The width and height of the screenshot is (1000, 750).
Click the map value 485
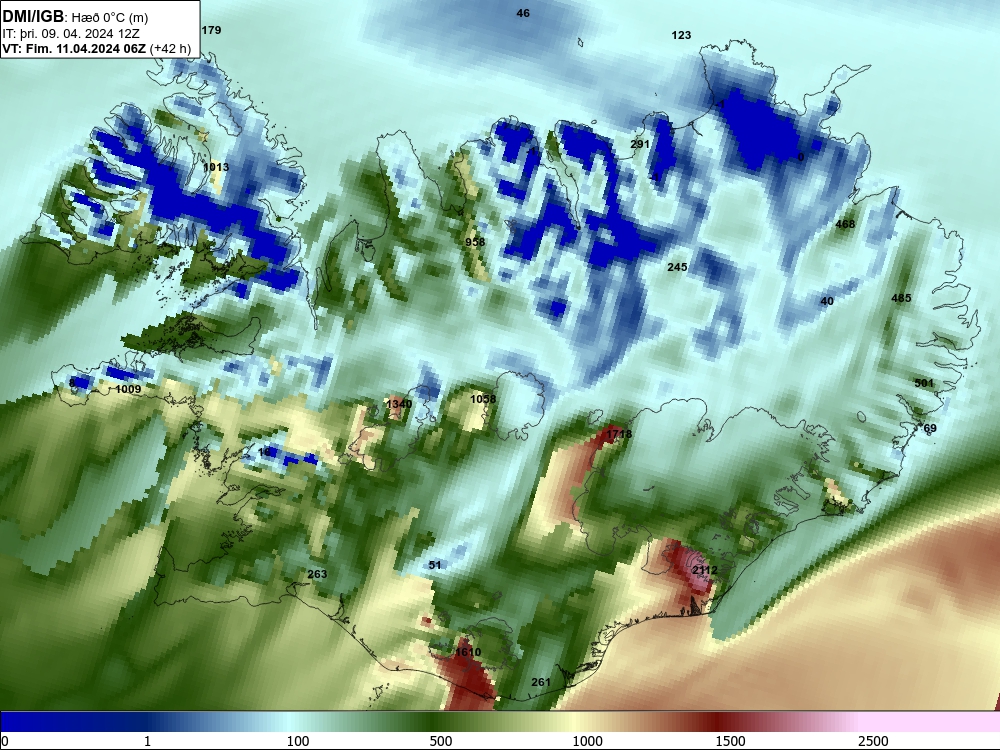tap(901, 298)
